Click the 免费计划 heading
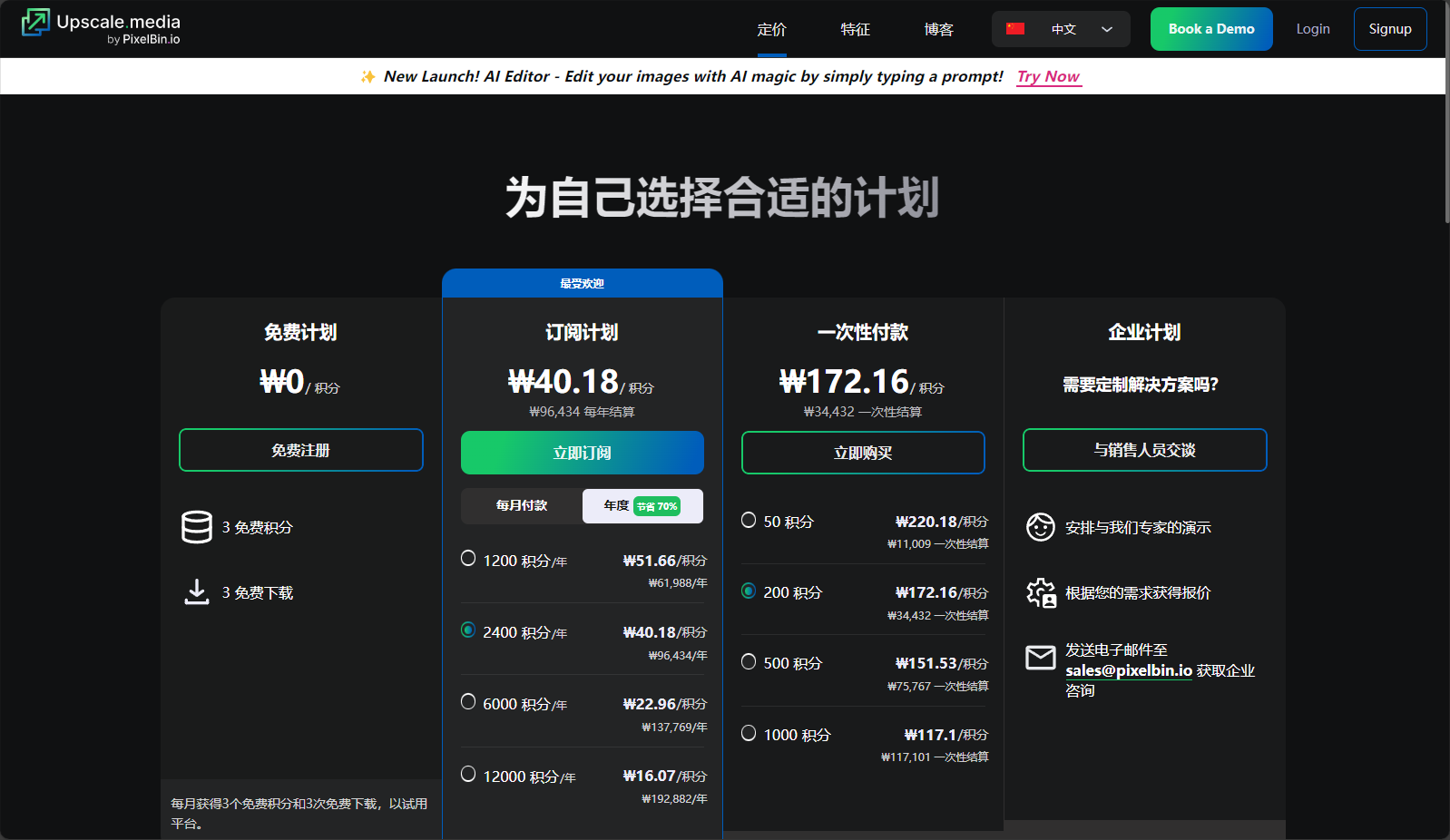 [x=300, y=332]
